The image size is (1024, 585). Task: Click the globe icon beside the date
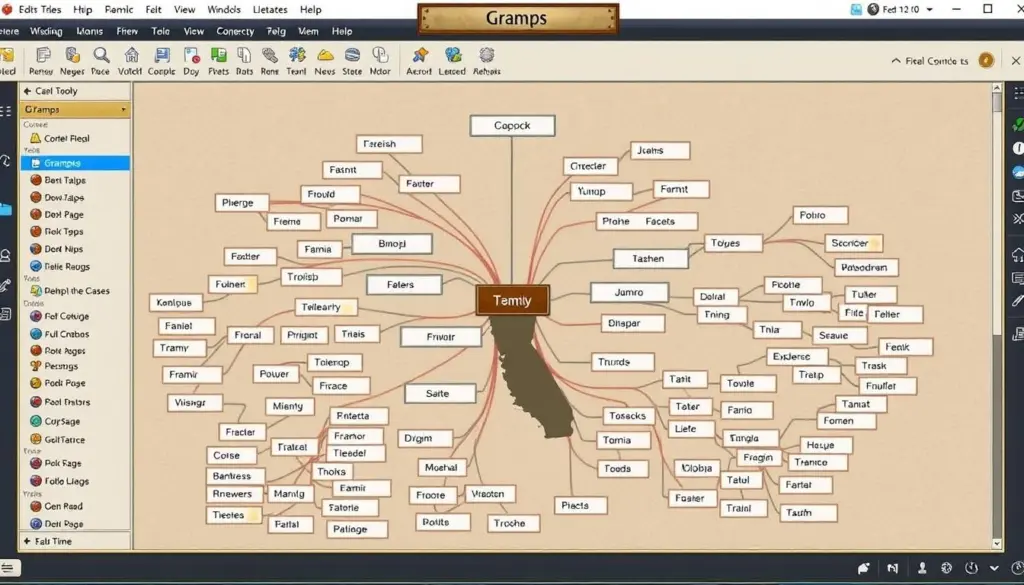[x=874, y=10]
